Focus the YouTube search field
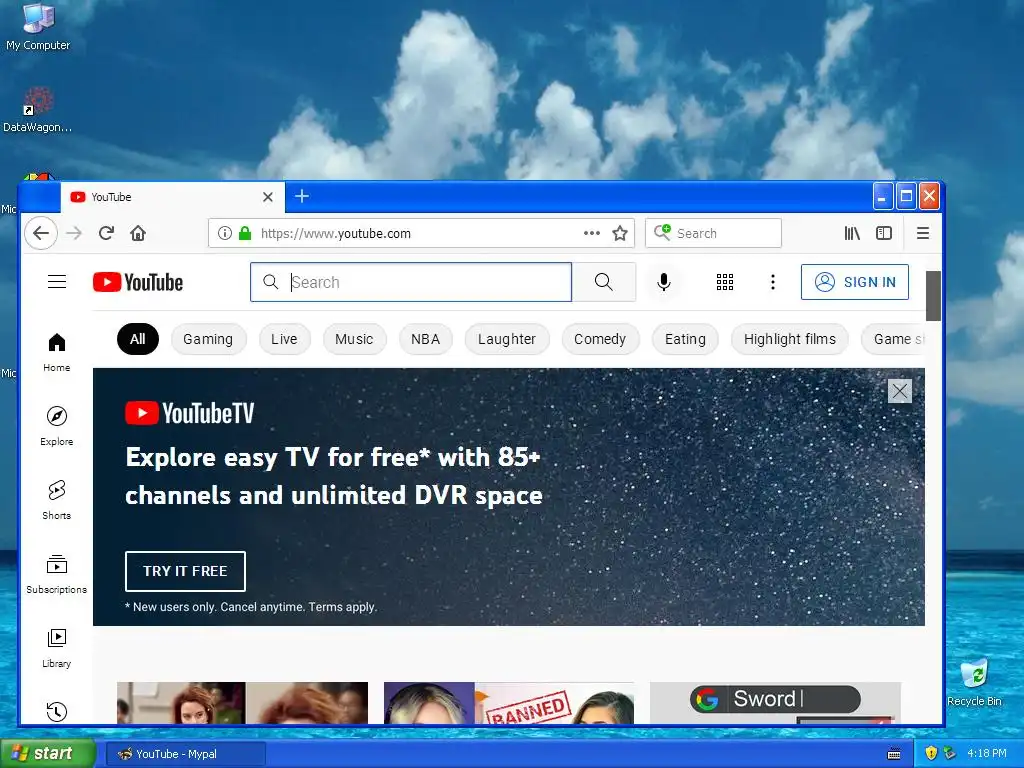This screenshot has height=768, width=1024. click(411, 282)
